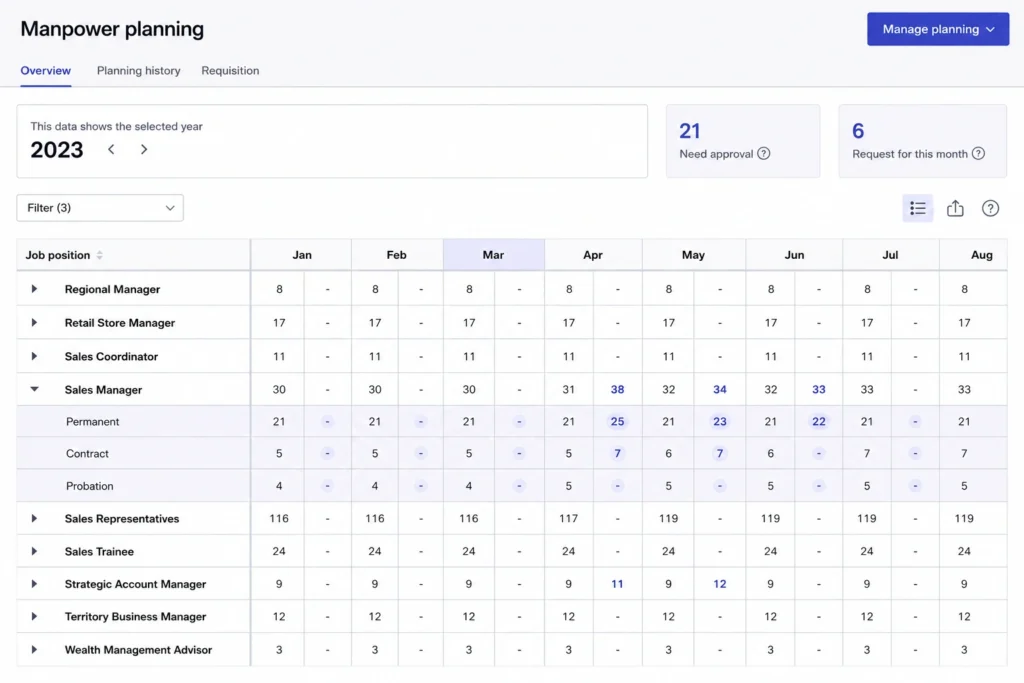Expand the Strategic Account Manager row
Viewport: 1024px width, 683px height.
tap(34, 584)
